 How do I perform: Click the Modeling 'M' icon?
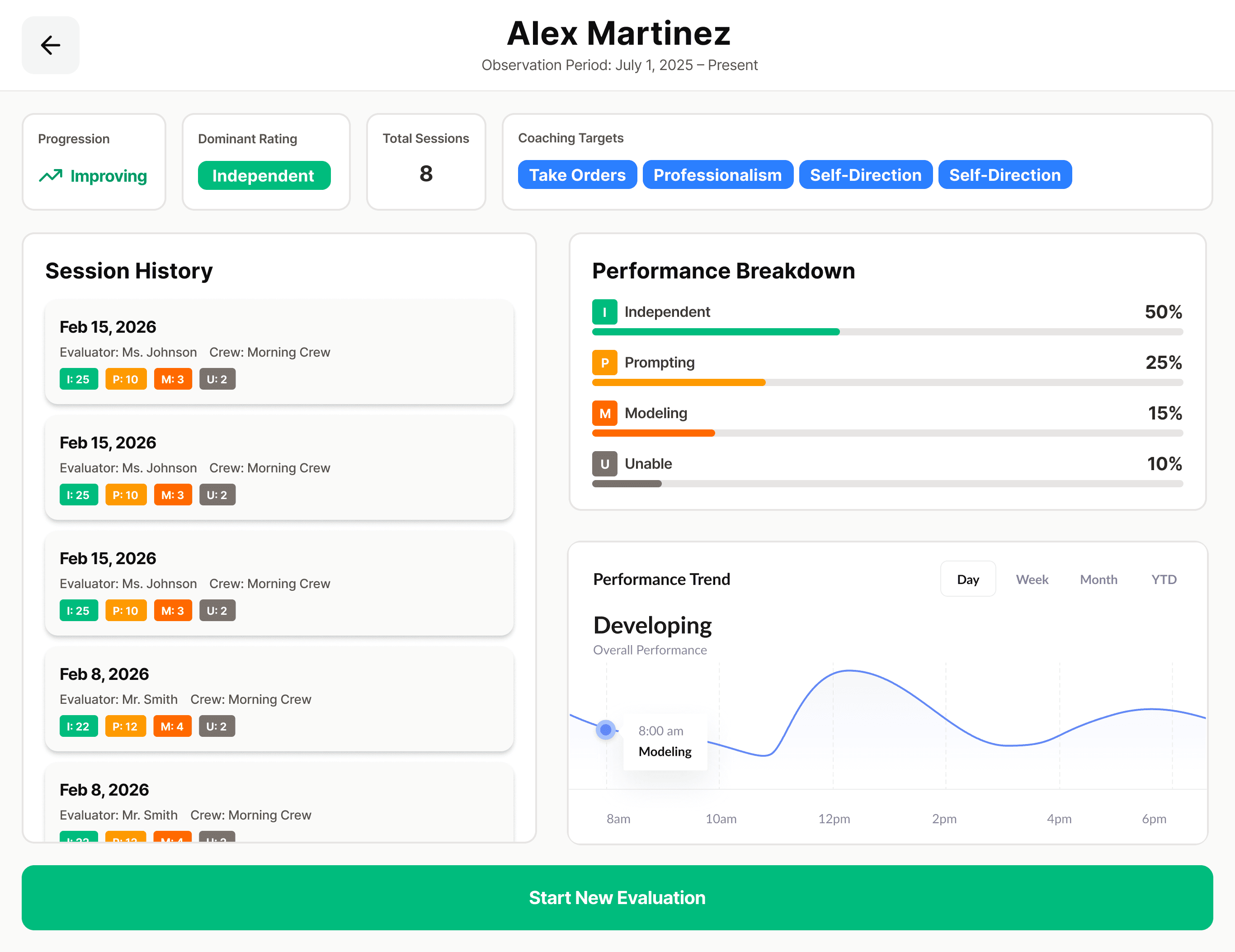pyautogui.click(x=604, y=413)
